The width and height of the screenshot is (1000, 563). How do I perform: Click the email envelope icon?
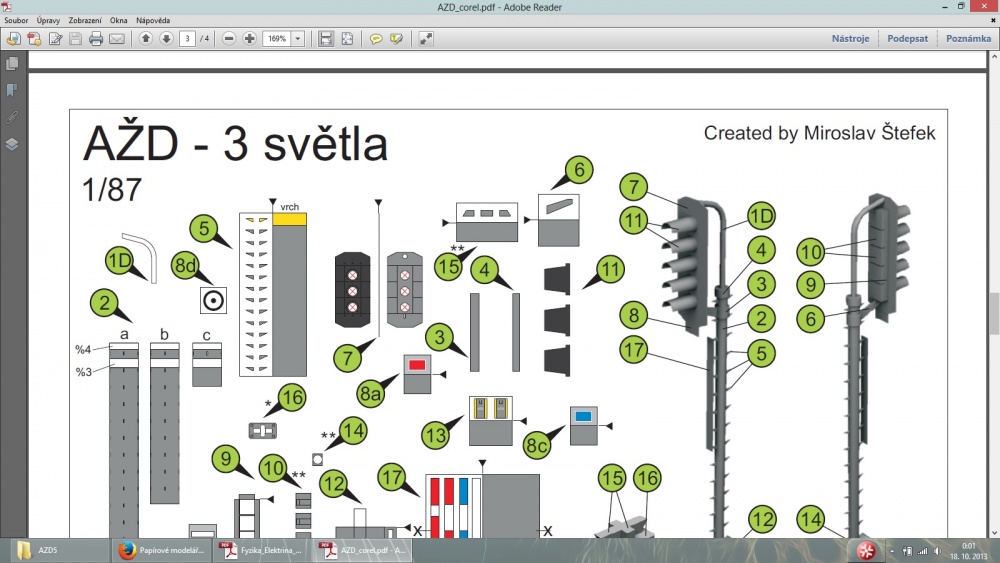click(x=117, y=39)
